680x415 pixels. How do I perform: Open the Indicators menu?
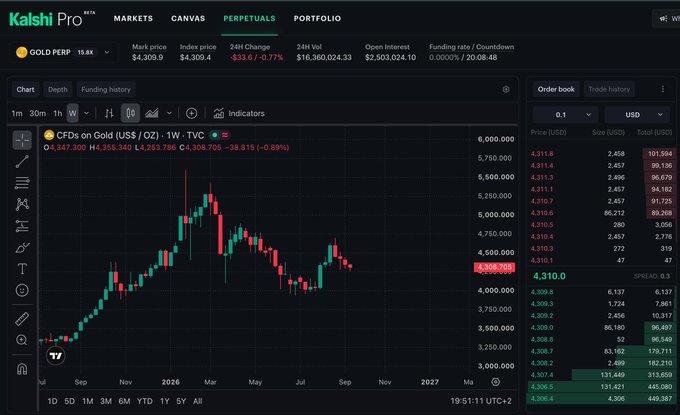[239, 113]
